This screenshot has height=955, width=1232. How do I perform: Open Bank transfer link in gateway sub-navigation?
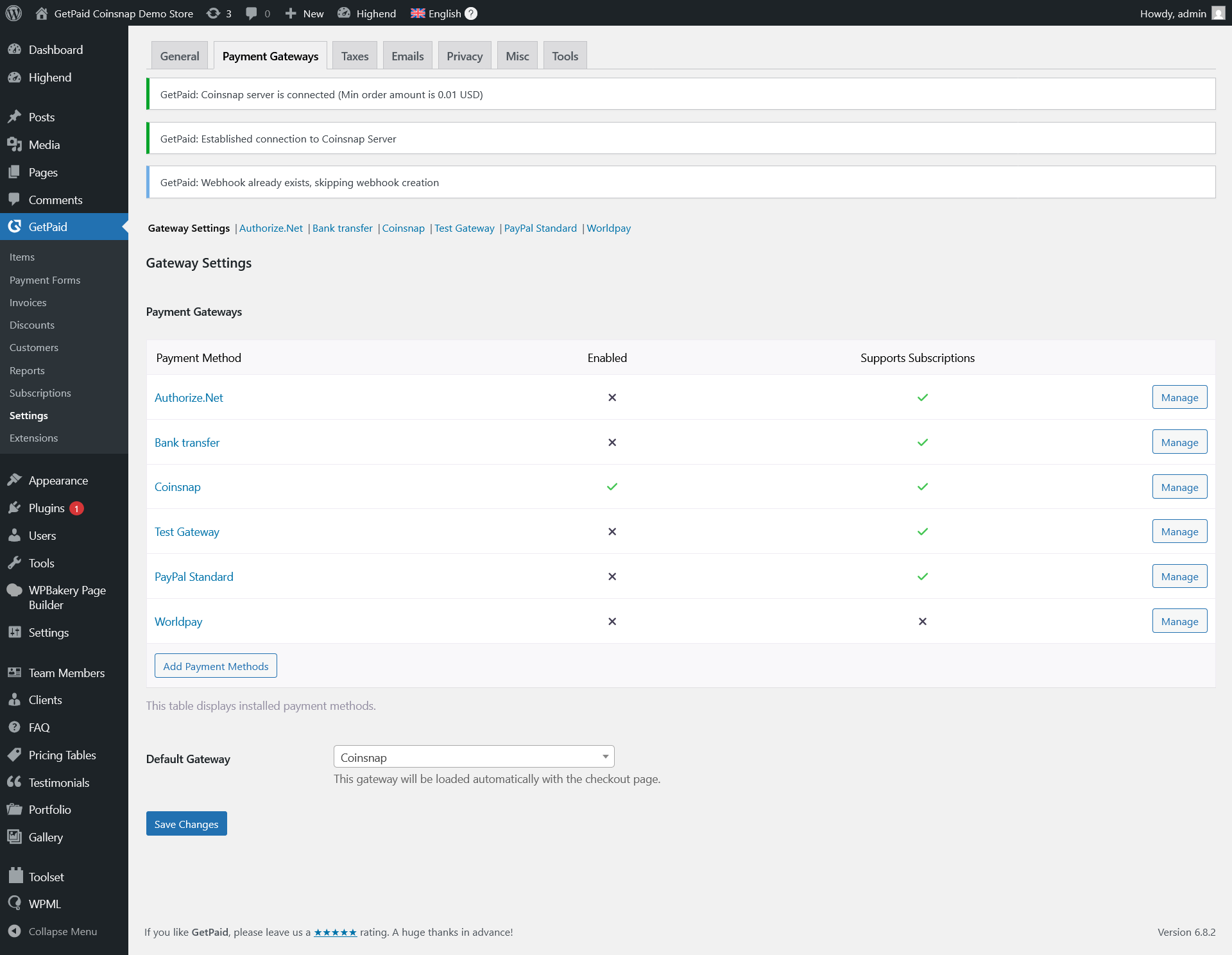coord(342,228)
